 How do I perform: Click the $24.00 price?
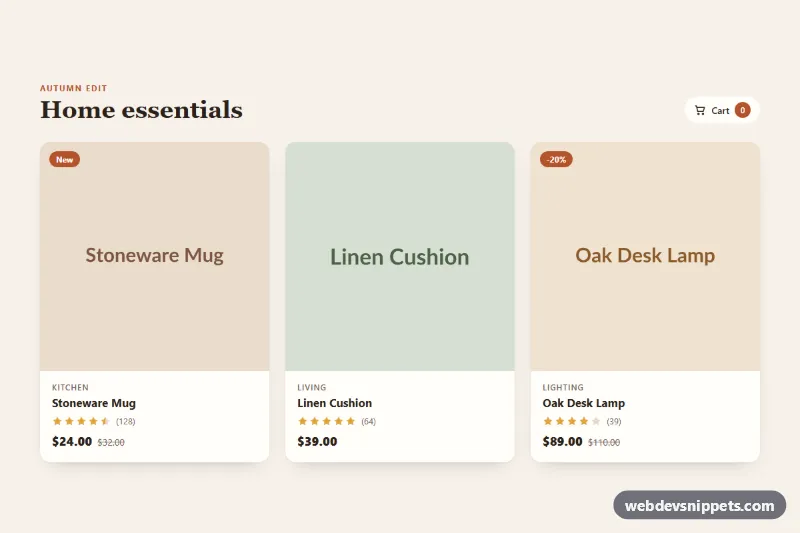pos(72,442)
